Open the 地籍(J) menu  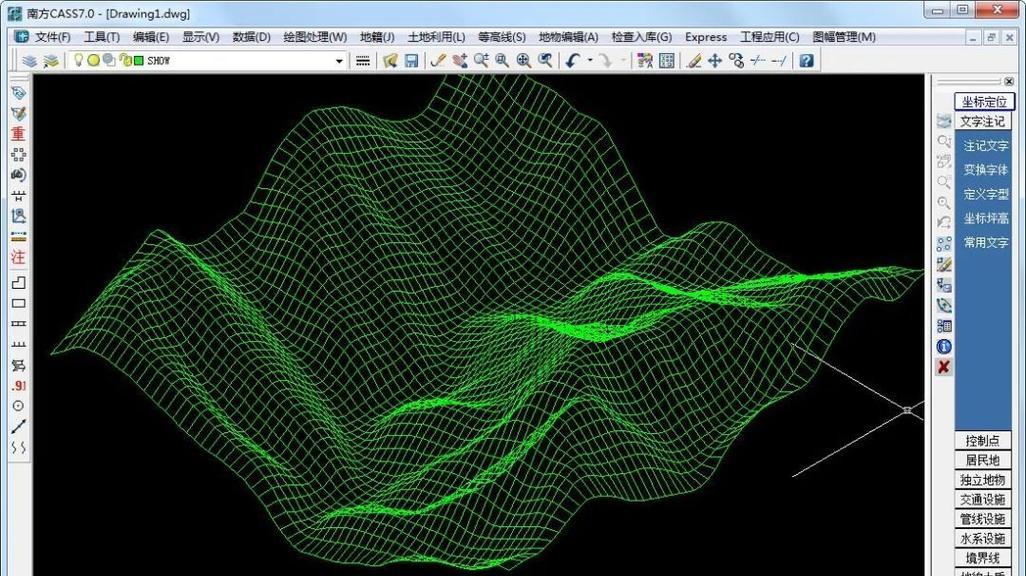(377, 37)
